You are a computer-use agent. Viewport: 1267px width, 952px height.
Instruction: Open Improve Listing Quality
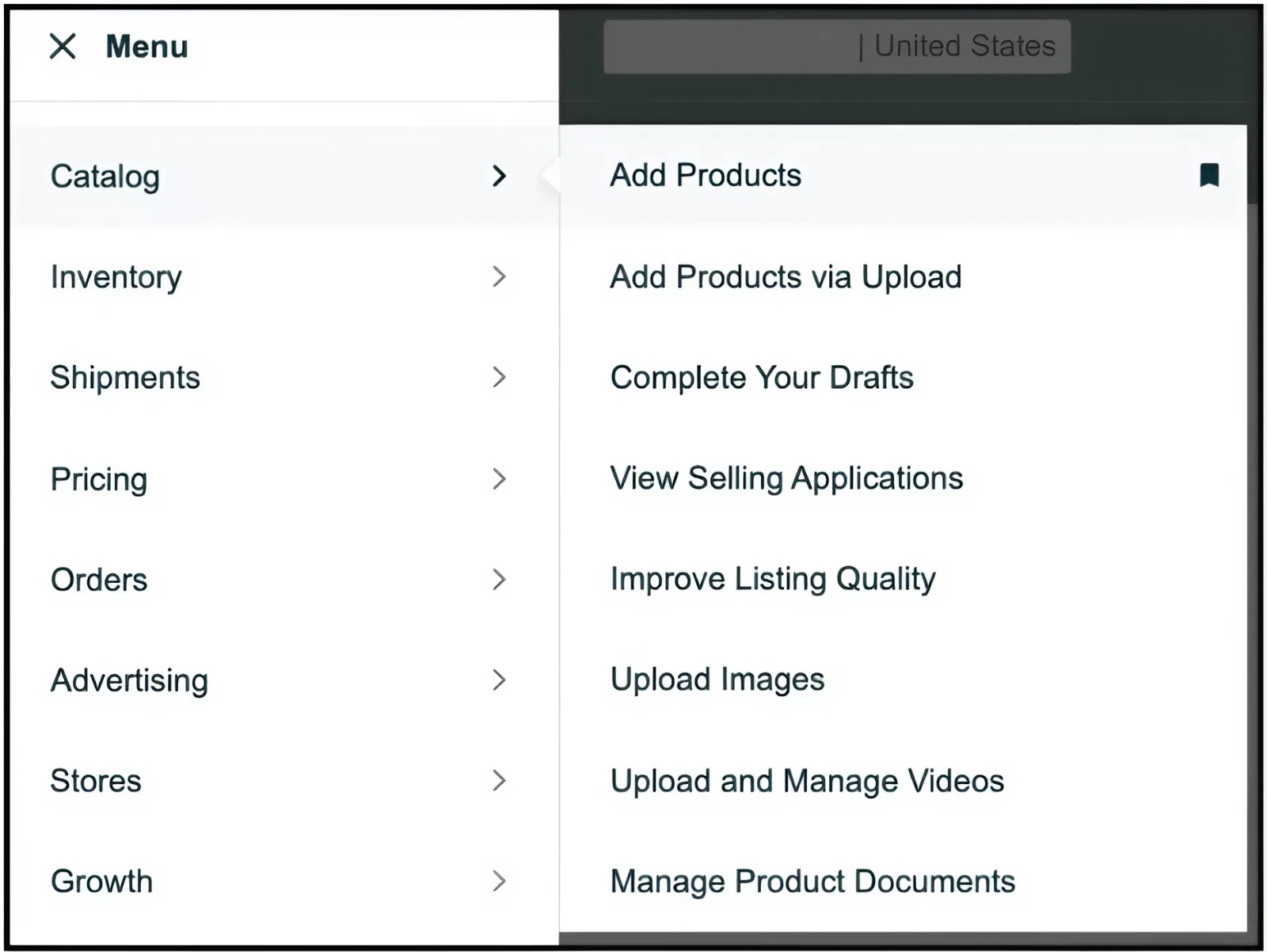click(x=773, y=579)
